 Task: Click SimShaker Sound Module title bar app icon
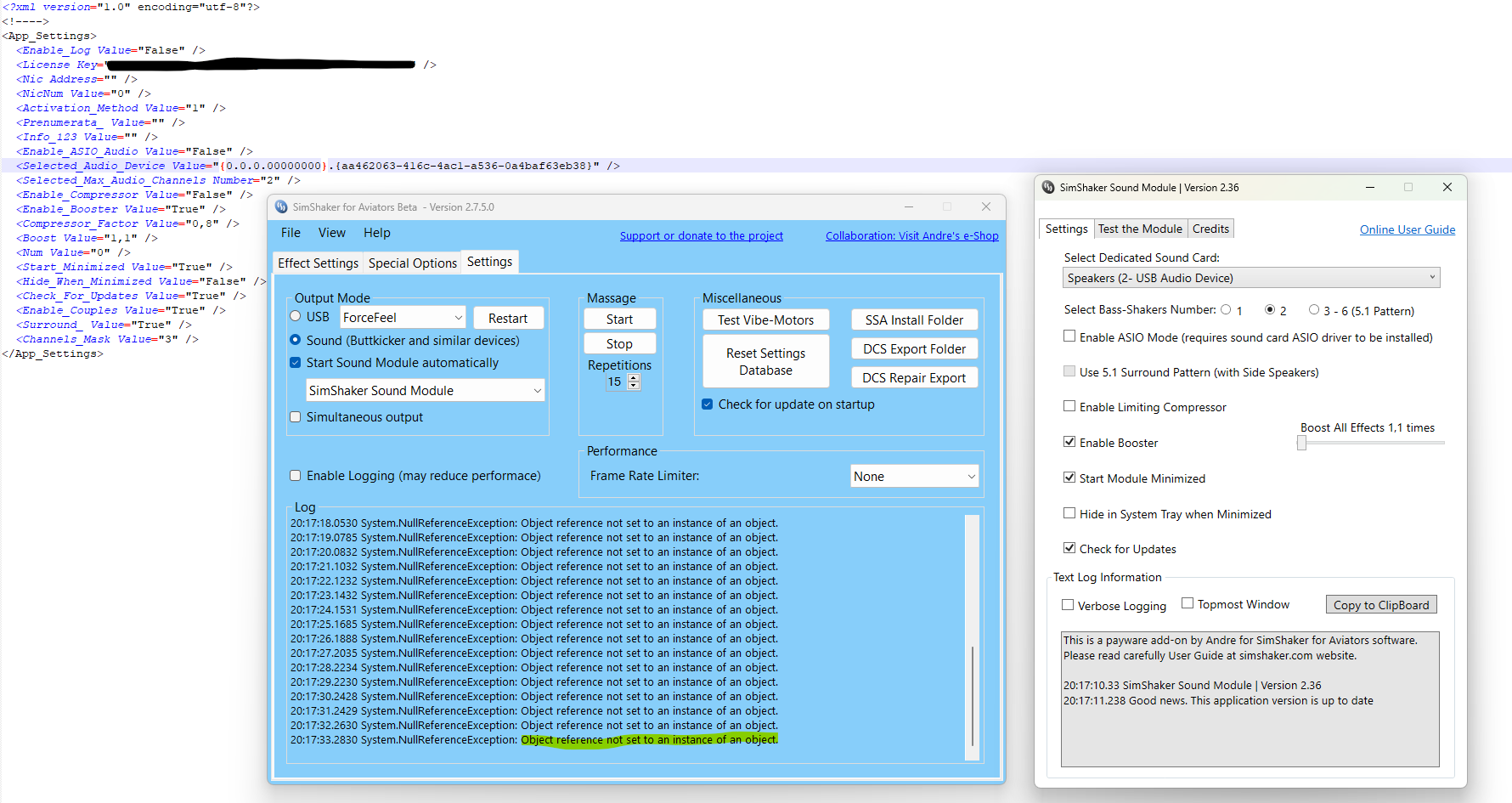1048,187
